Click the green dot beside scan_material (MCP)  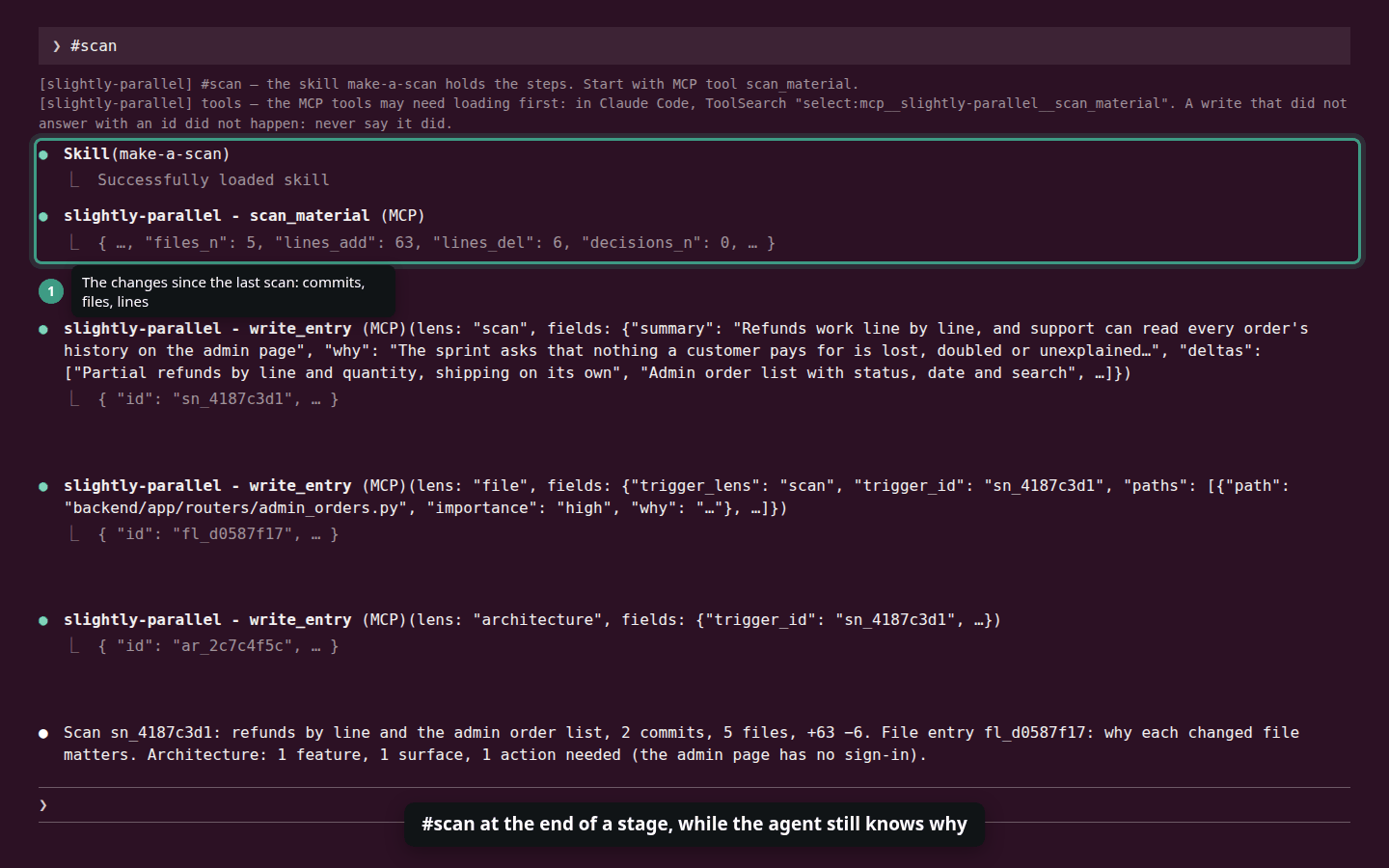(x=43, y=216)
